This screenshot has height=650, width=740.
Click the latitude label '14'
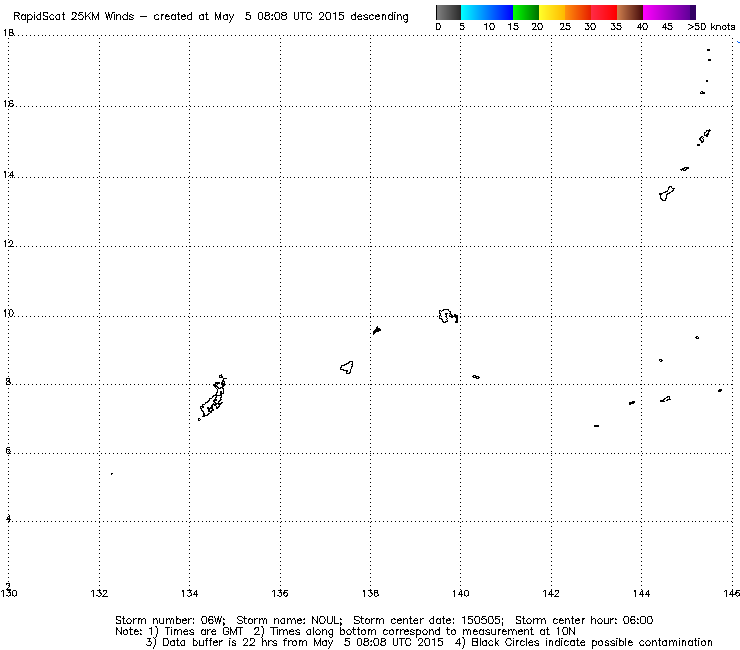[8, 175]
